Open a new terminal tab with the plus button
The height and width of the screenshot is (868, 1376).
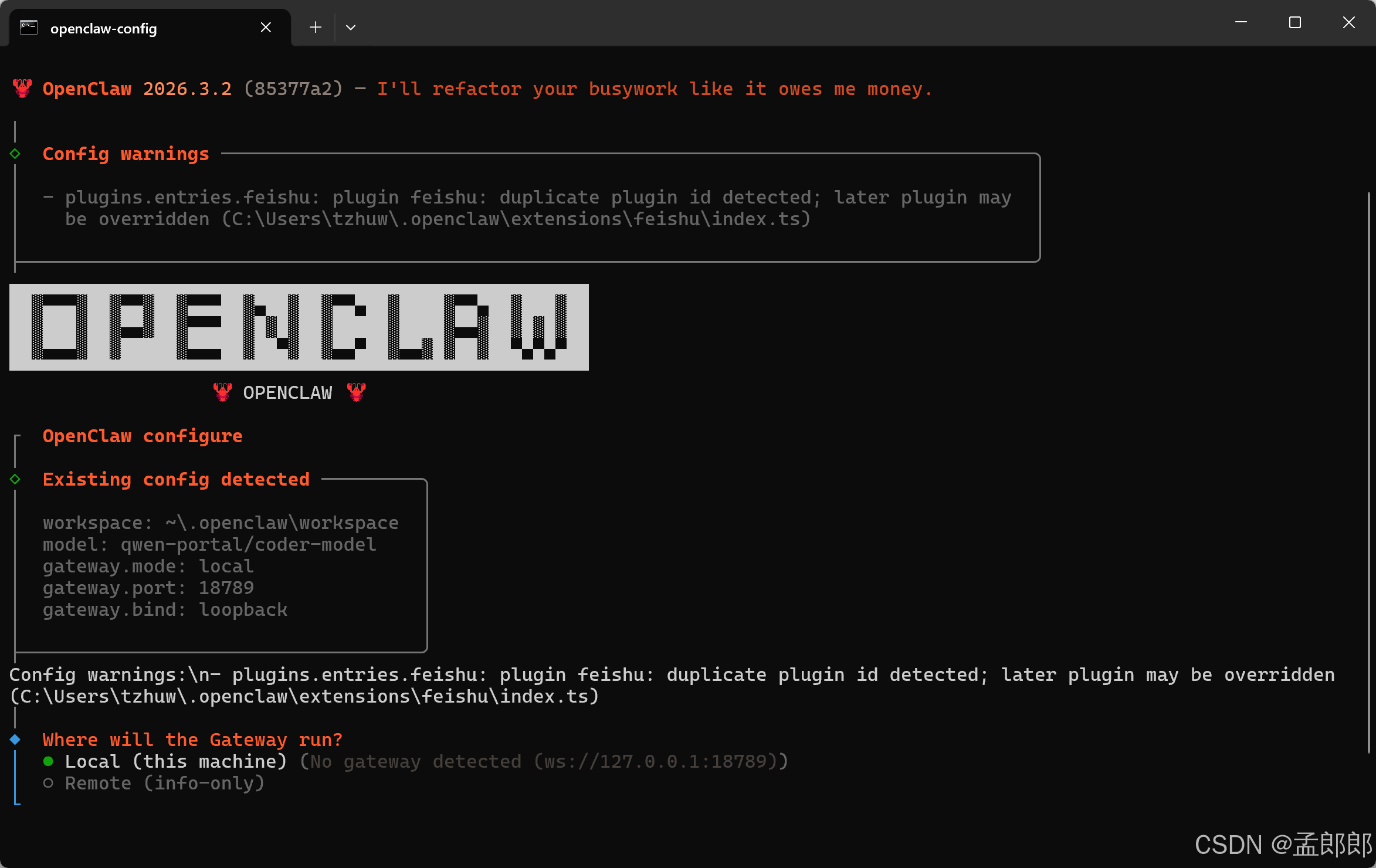click(x=315, y=27)
